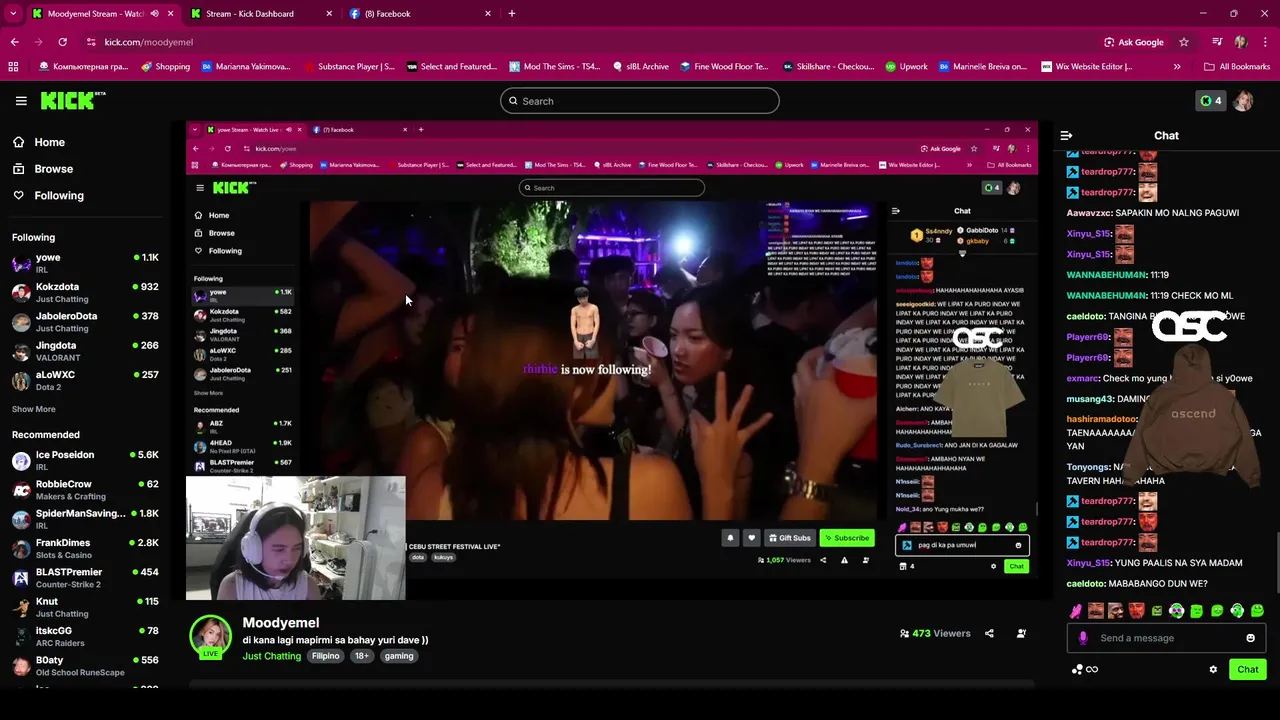Screen dimensions: 1280x720
Task: Open B0aty Old School RuneScape channel
Action: click(85, 665)
